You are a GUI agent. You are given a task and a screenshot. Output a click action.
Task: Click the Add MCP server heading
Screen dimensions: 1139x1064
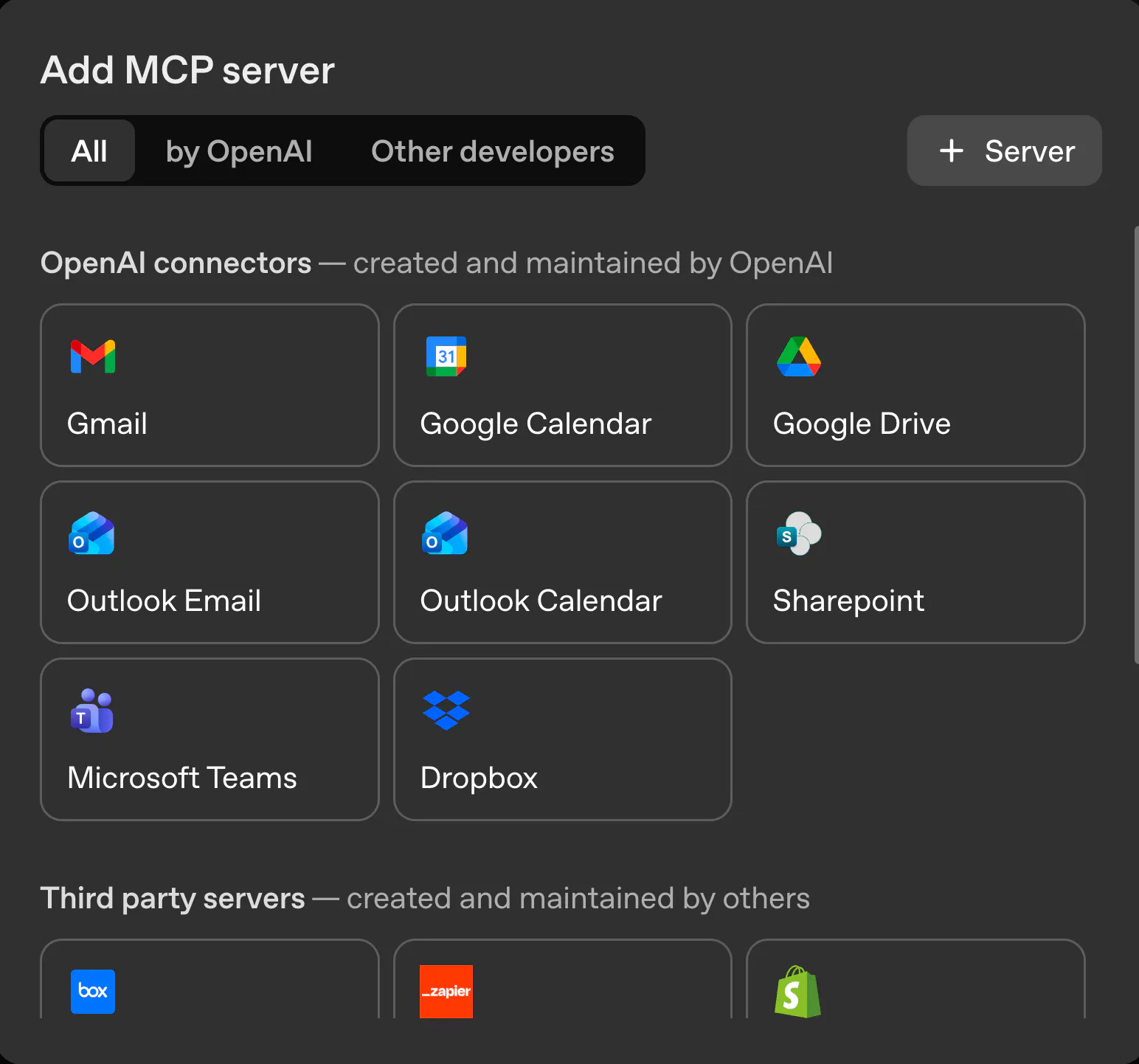(187, 70)
